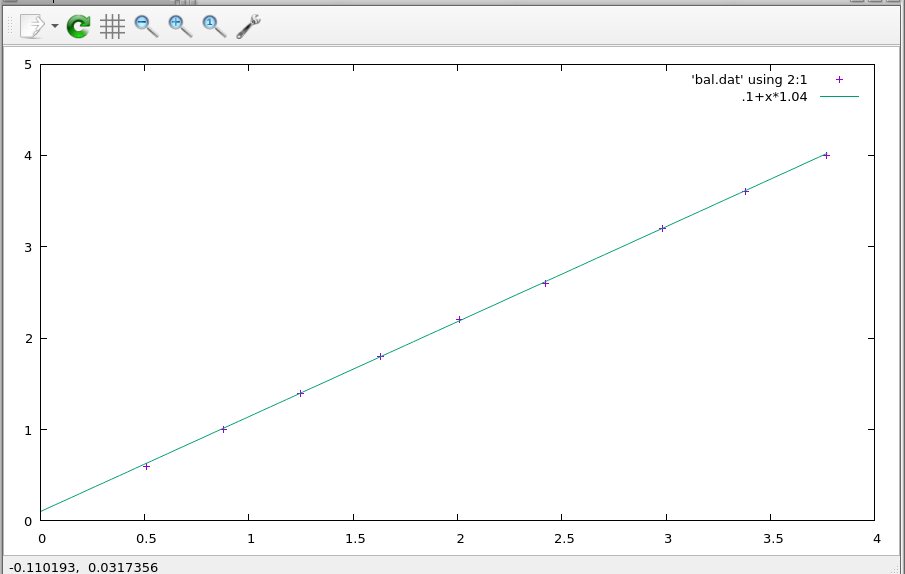Click the x-axis tick label "2.5"

click(x=564, y=539)
